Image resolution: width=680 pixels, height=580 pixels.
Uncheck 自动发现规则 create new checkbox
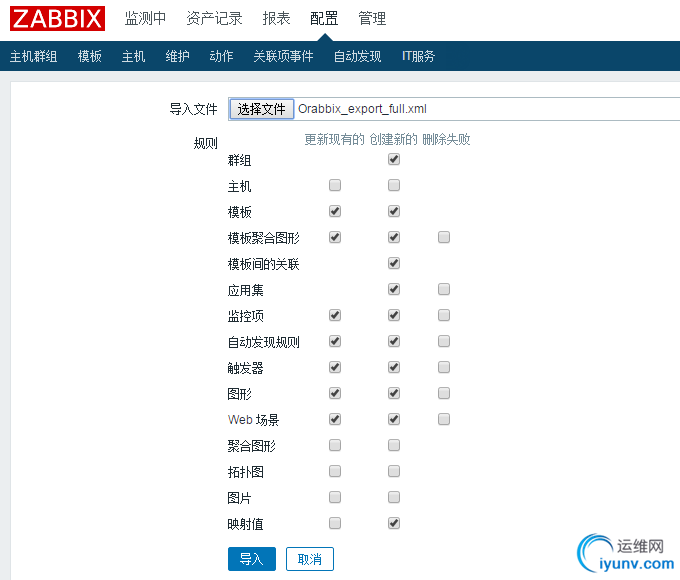tap(394, 341)
